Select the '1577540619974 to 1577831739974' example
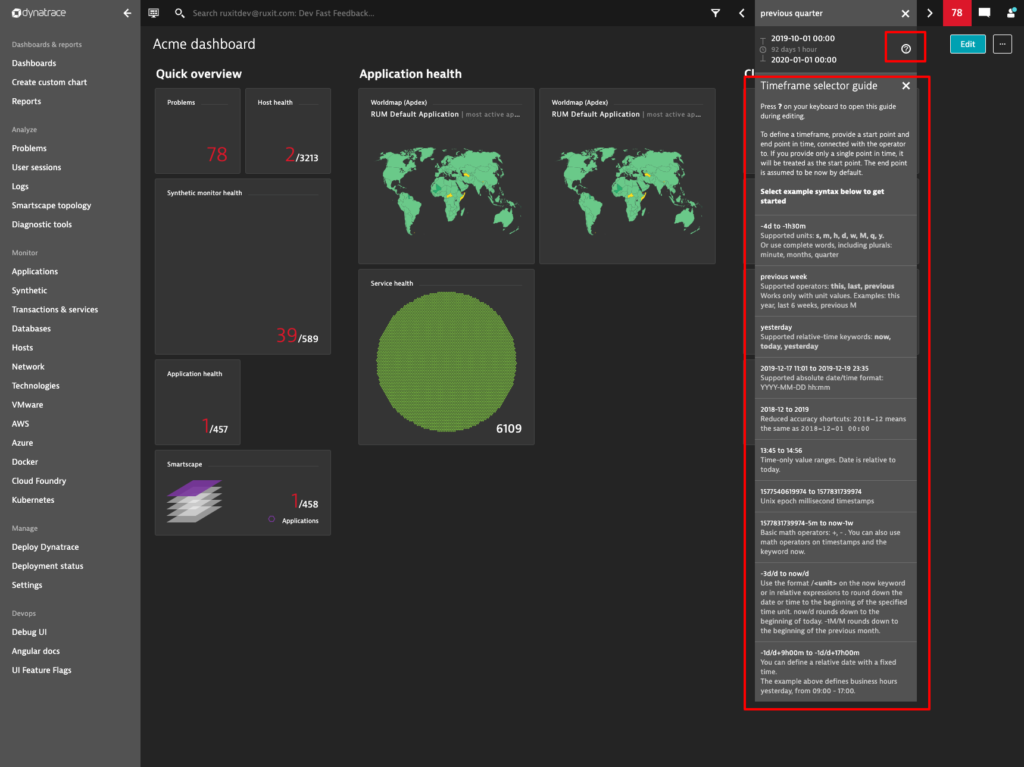 (836, 497)
